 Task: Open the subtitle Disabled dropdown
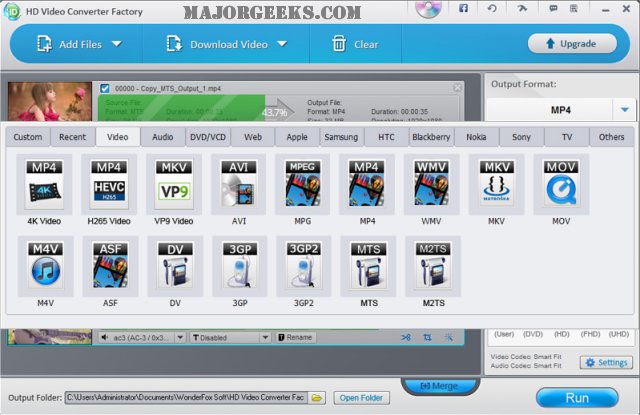pos(265,337)
